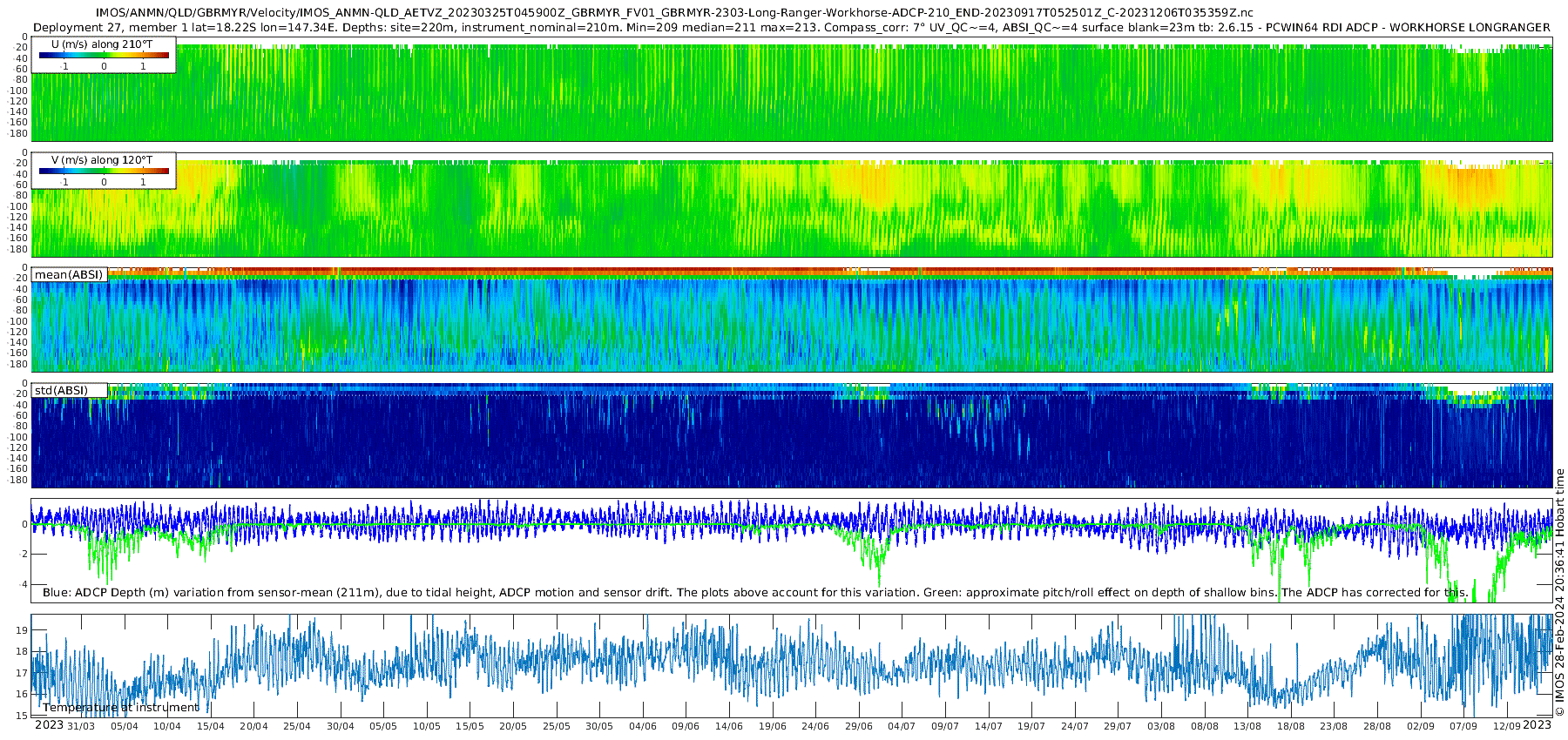Viewport: 1568px width, 740px height.
Task: Click the 24/07 date tick label
Action: tap(1074, 726)
